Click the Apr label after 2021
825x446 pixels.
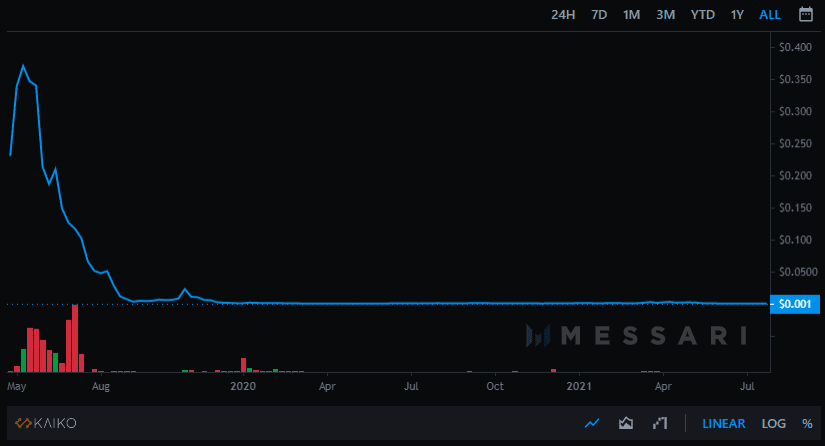(663, 387)
